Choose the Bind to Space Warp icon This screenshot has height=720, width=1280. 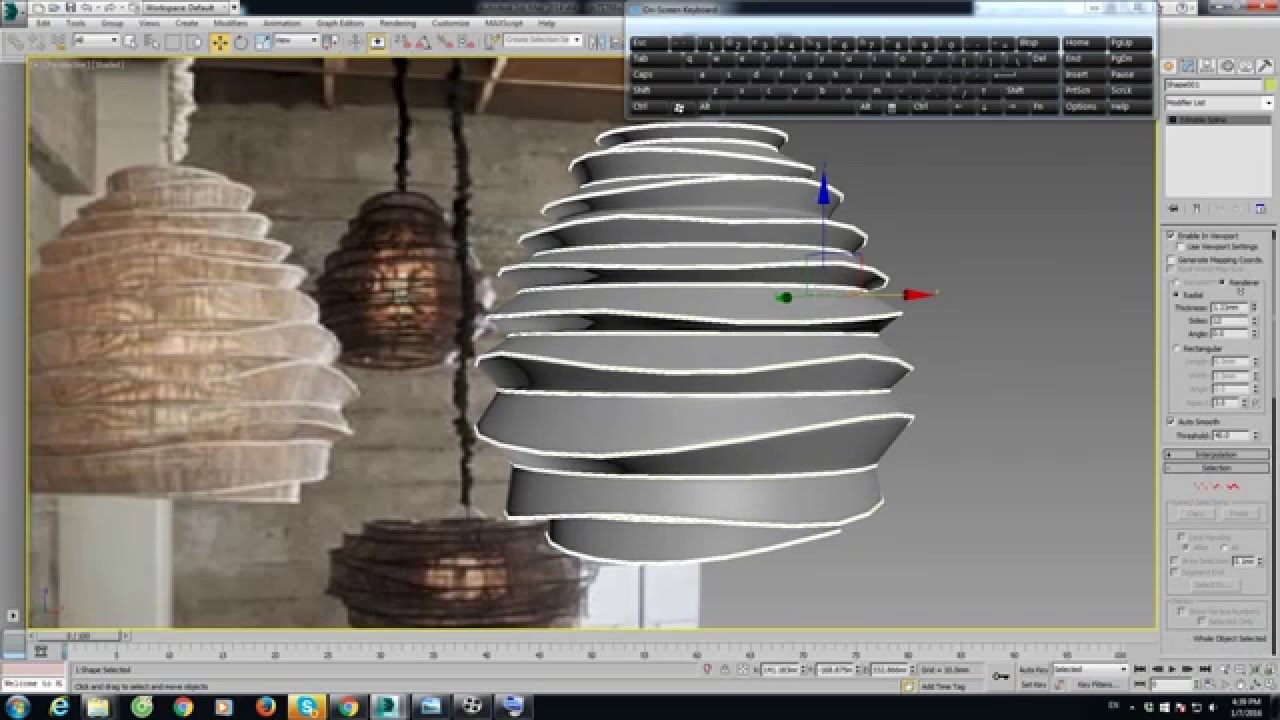point(58,42)
